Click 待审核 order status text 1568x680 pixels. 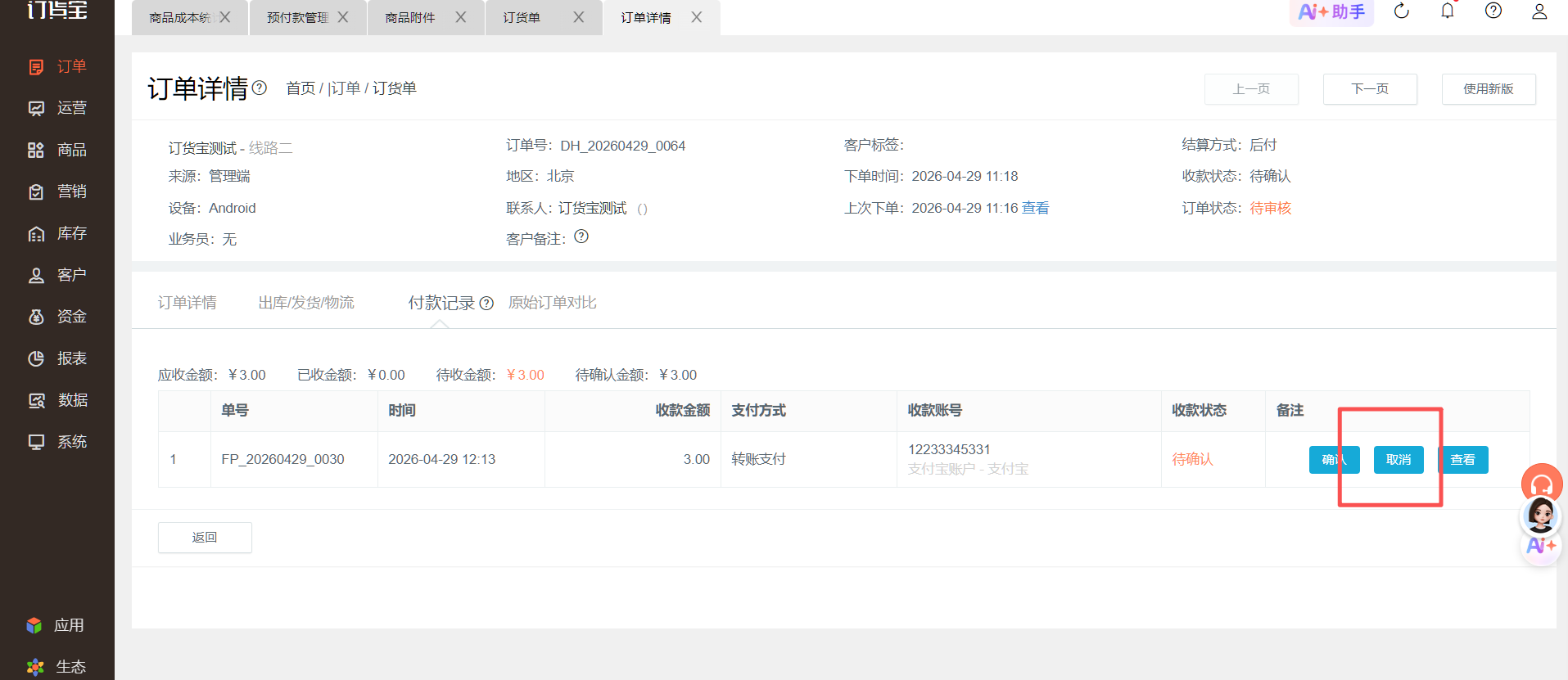[x=1271, y=208]
